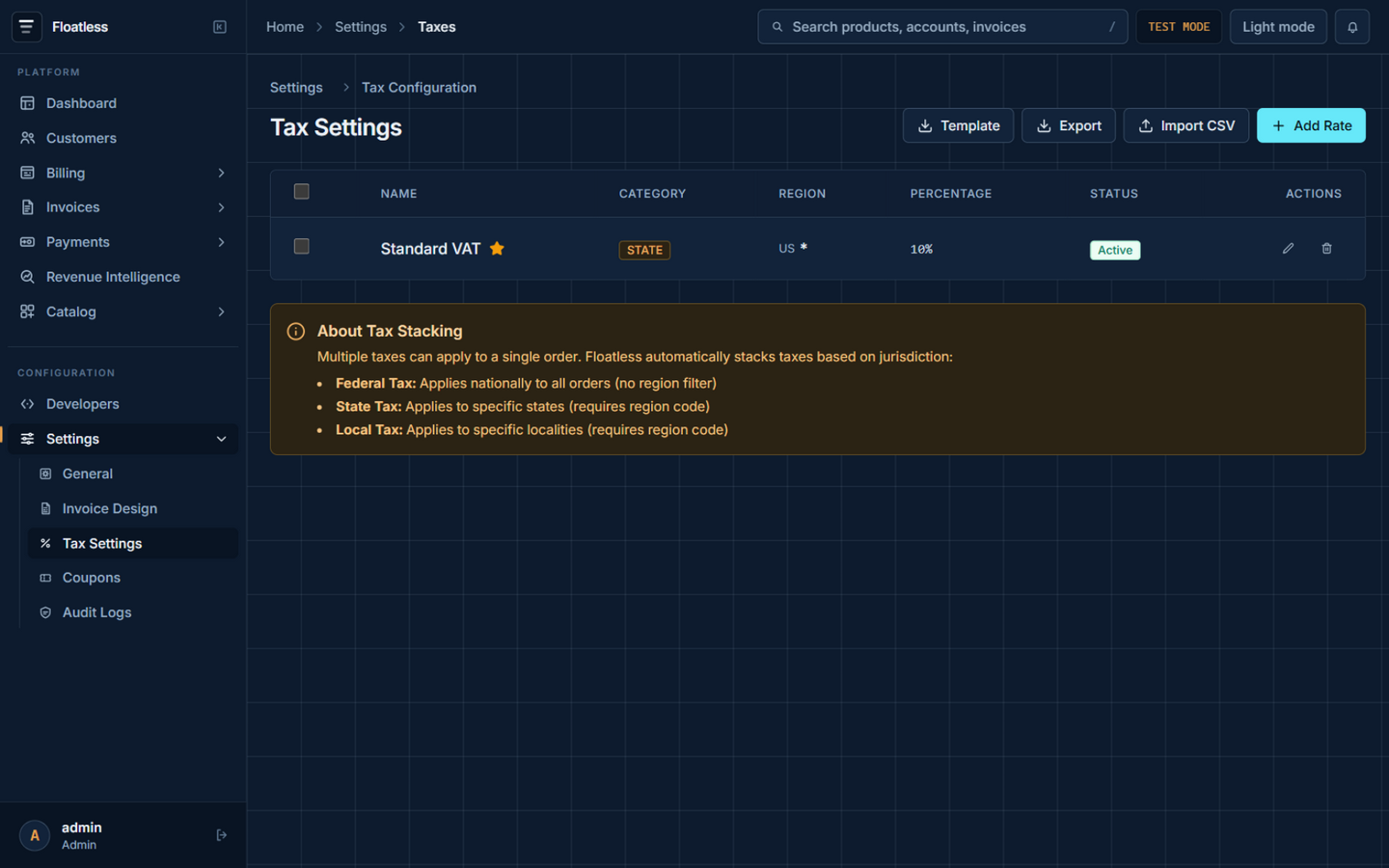The height and width of the screenshot is (868, 1389).
Task: Click the Active status badge
Action: 1115,250
